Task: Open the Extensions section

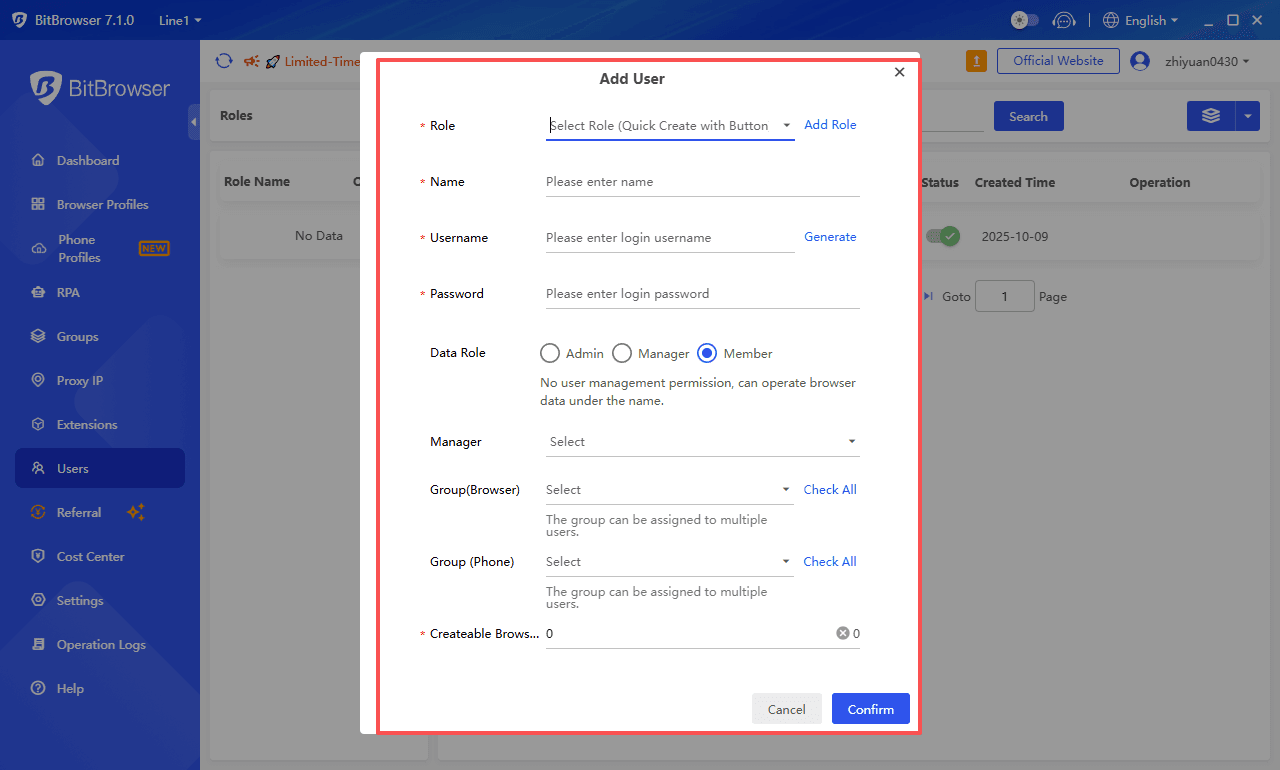Action: click(x=87, y=424)
